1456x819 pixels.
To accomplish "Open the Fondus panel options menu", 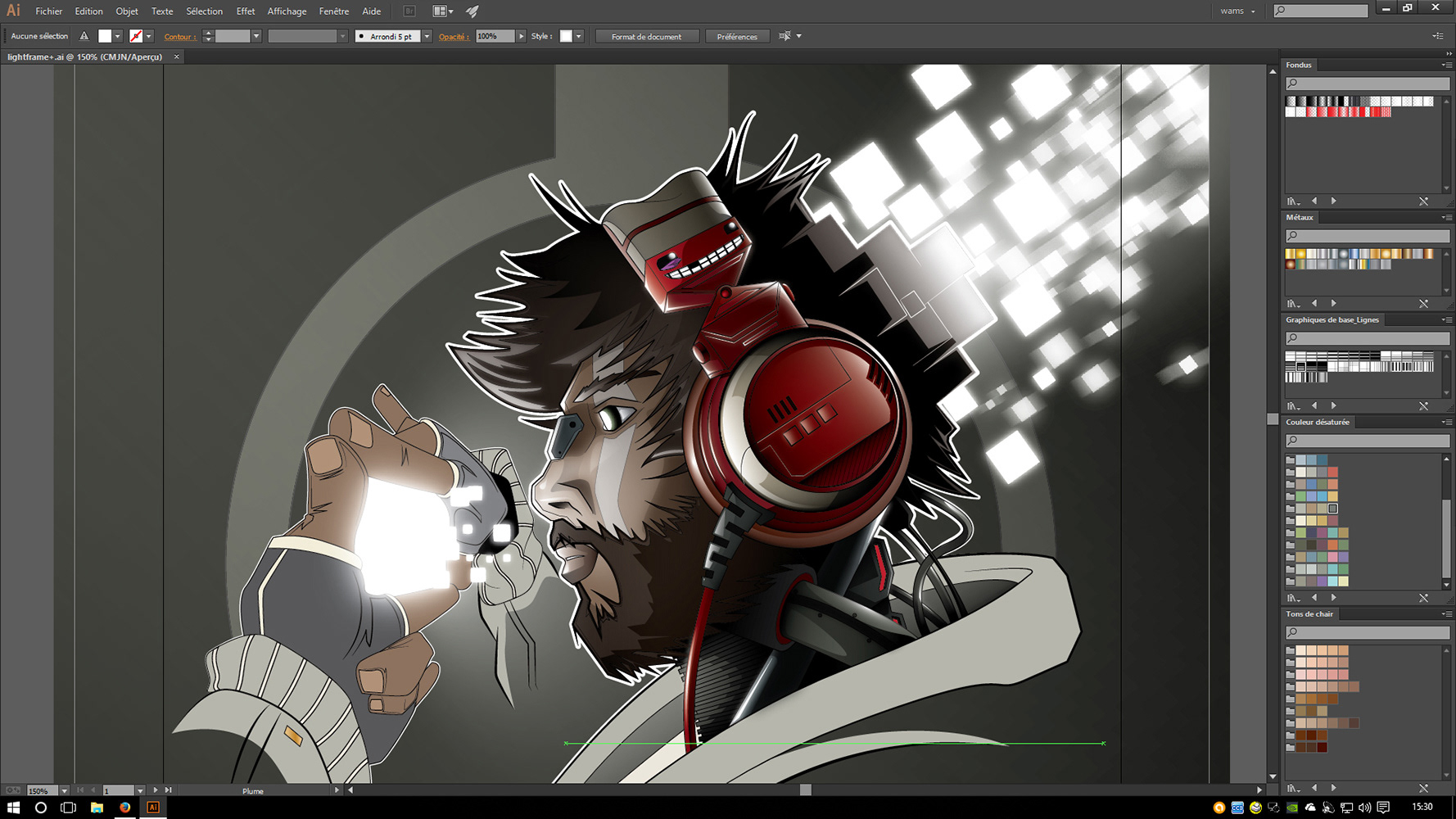I will point(1445,65).
